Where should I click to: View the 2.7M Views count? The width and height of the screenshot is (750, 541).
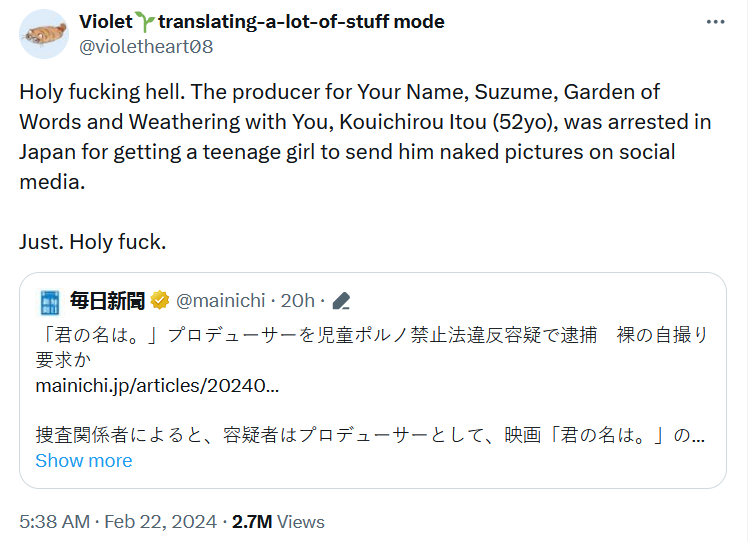[278, 521]
